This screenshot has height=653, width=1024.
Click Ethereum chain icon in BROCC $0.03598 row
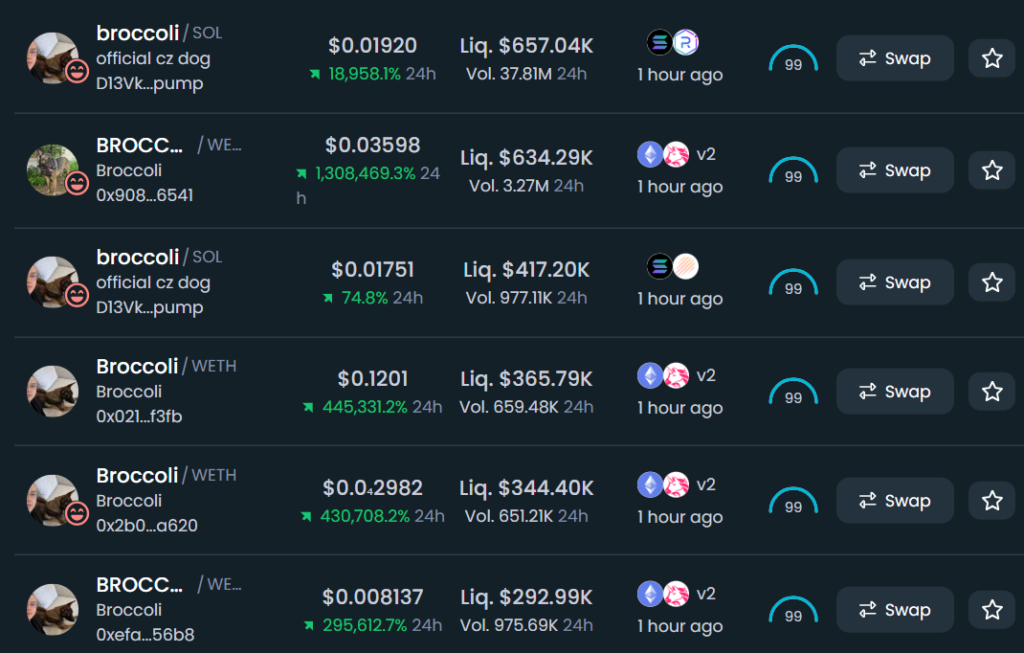tap(650, 155)
